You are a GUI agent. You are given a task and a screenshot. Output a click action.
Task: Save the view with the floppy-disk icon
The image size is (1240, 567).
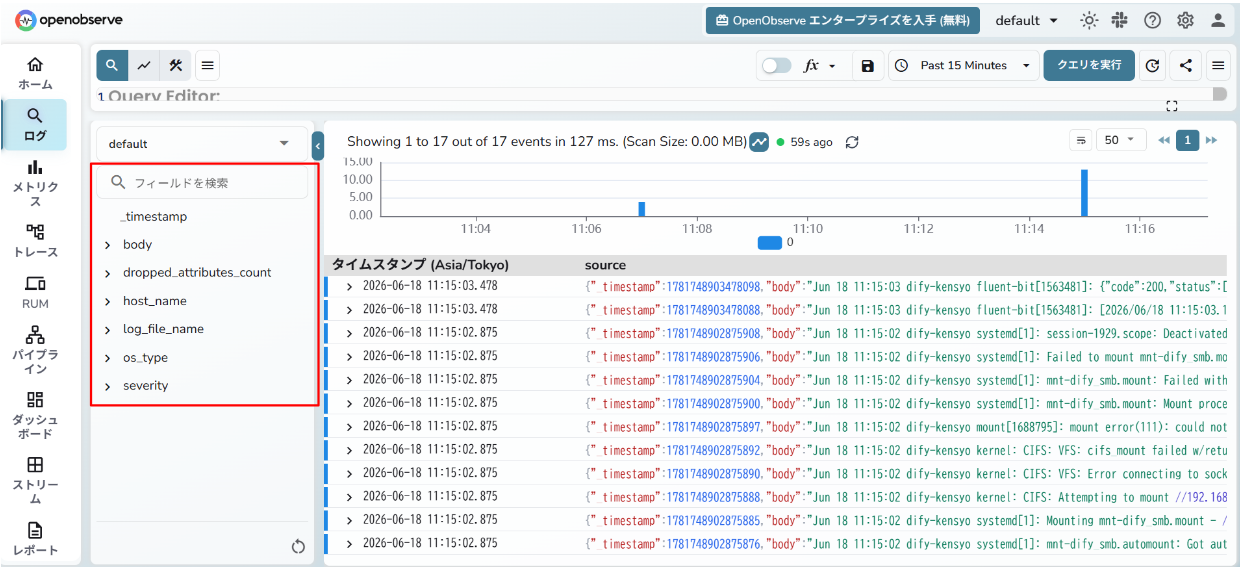(867, 66)
